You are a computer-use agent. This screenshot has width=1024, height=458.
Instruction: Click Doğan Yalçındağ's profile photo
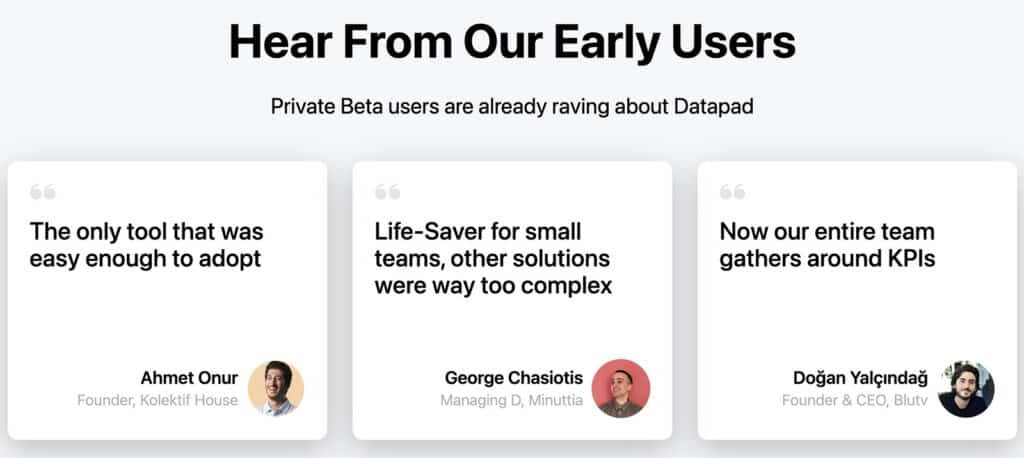966,389
